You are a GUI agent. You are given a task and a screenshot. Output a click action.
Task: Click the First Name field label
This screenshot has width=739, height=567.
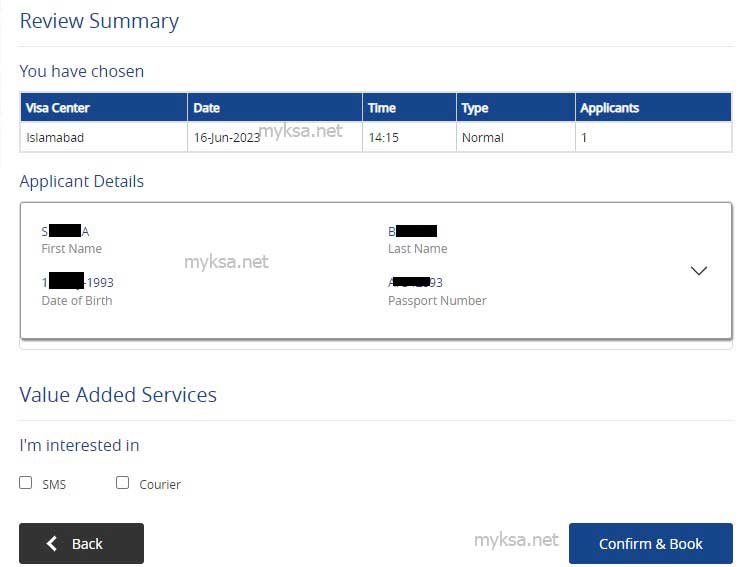72,248
